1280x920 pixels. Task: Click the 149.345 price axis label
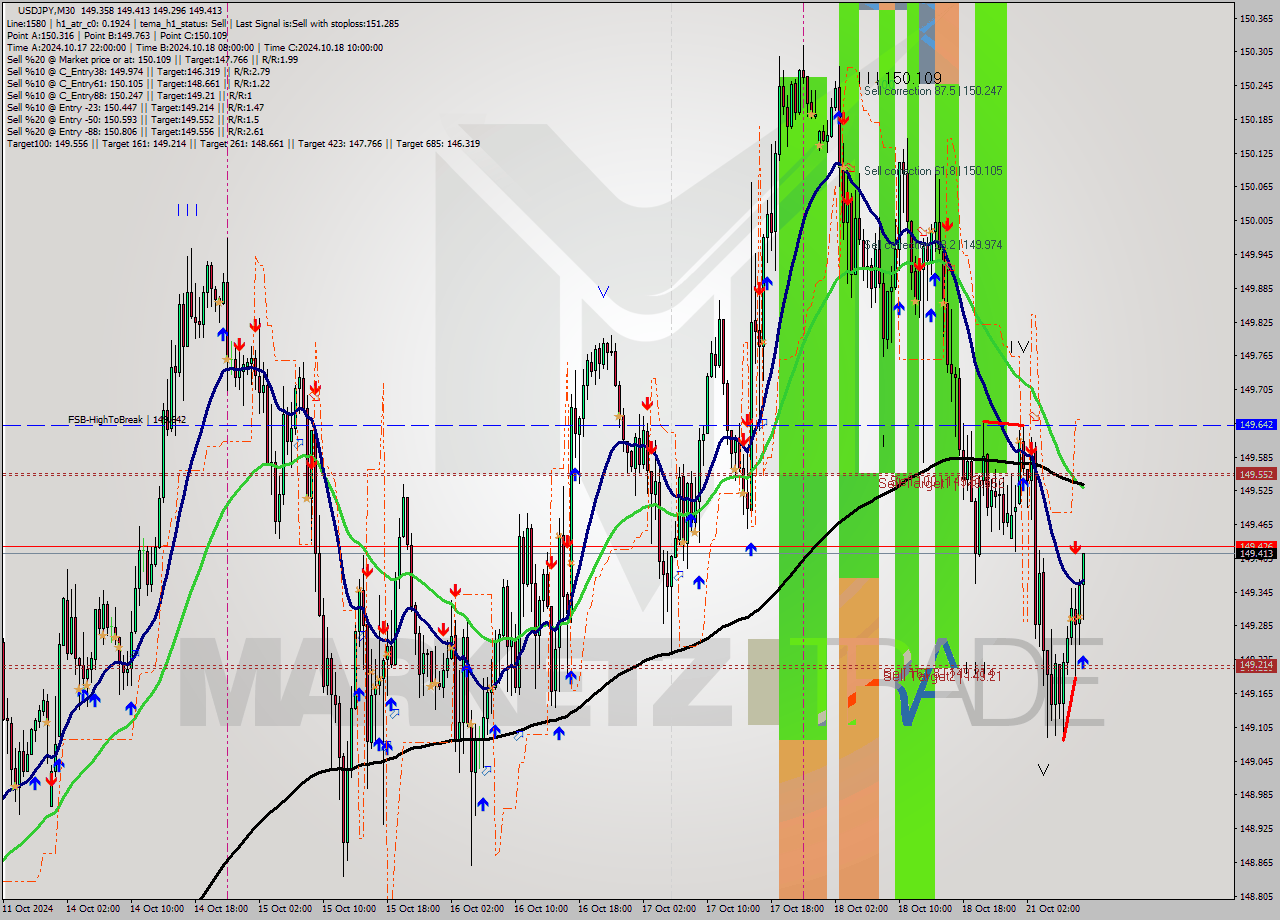(1256, 592)
